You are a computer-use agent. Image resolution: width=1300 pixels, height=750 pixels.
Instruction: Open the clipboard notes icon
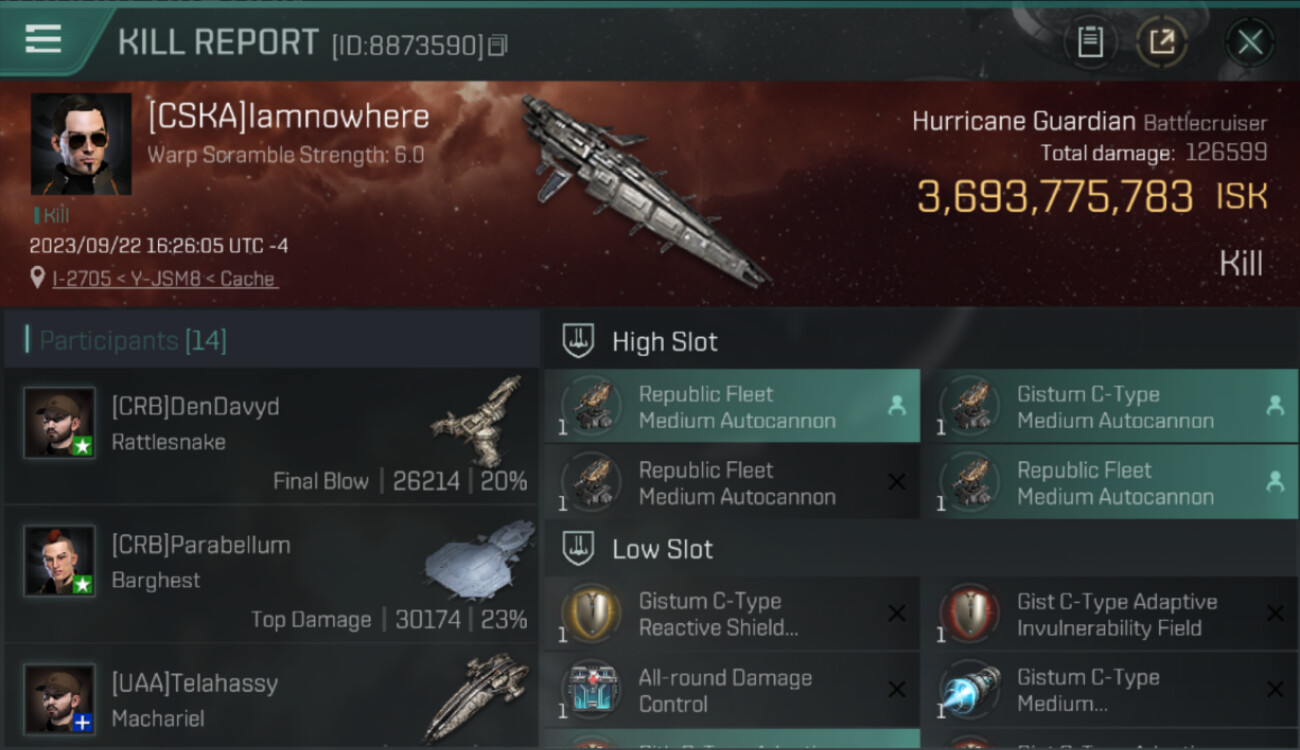[x=1090, y=42]
